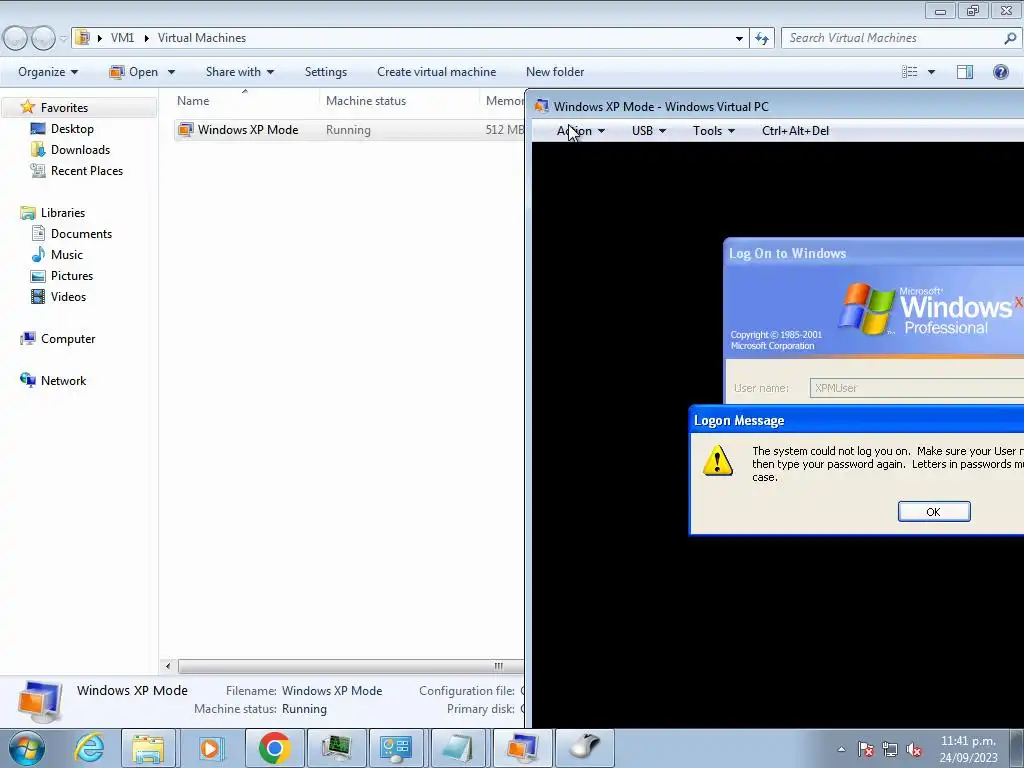Viewport: 1024px width, 768px height.
Task: Show hidden system tray icons
Action: (841, 749)
